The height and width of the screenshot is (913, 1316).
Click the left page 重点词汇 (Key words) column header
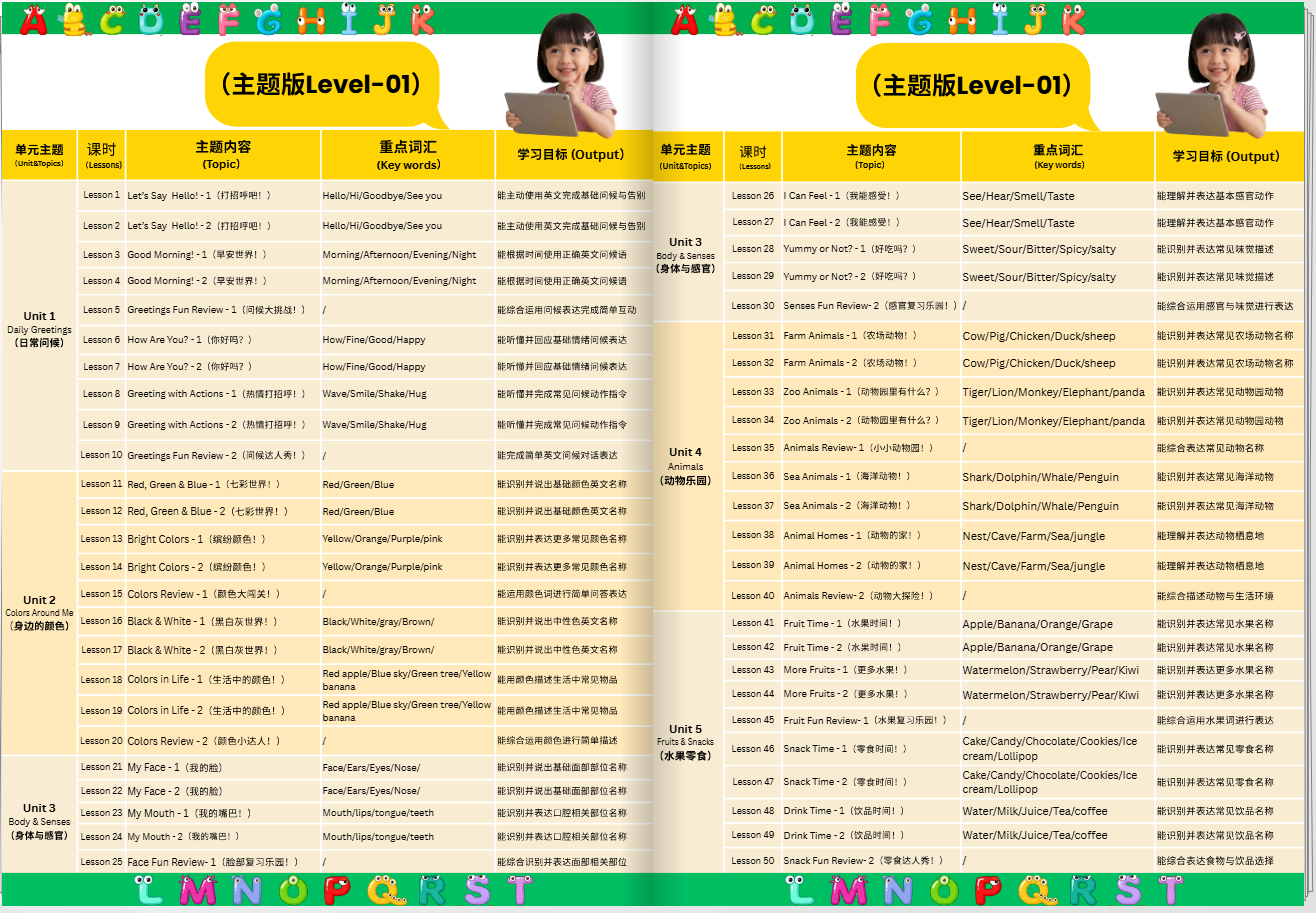tap(408, 155)
